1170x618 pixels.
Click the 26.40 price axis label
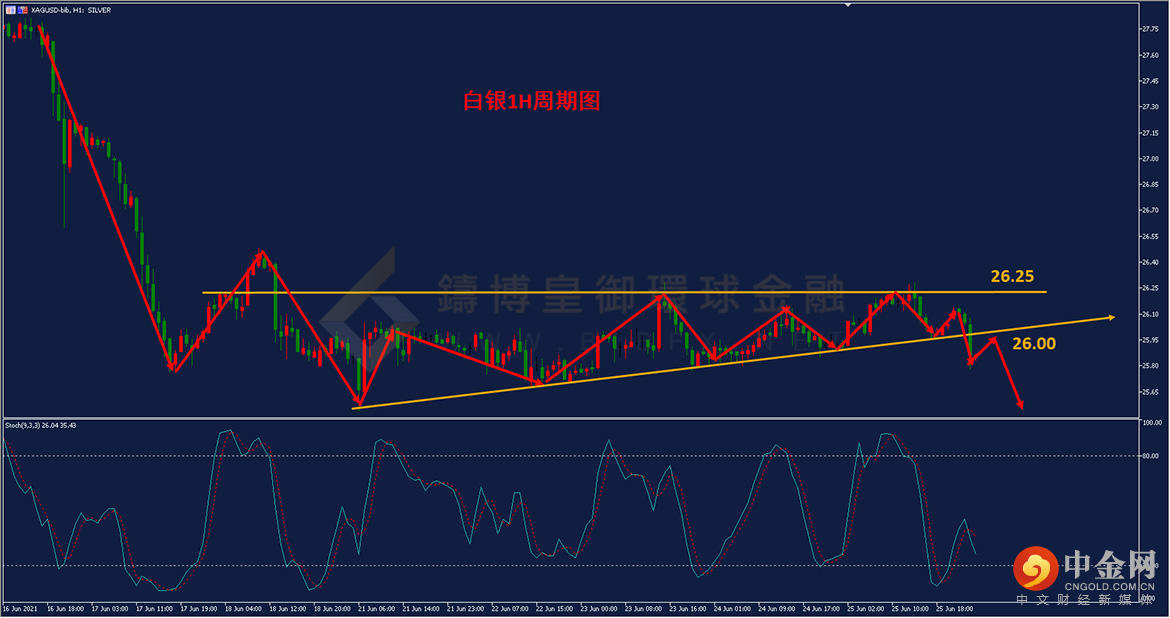click(1150, 262)
